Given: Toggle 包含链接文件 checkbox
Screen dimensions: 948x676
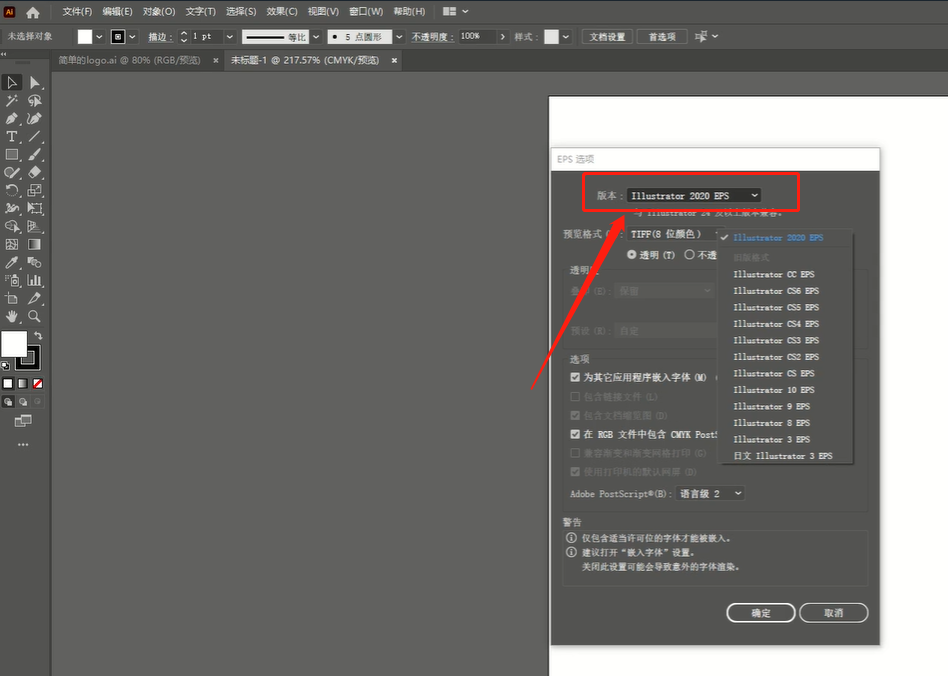Looking at the screenshot, I should (575, 397).
